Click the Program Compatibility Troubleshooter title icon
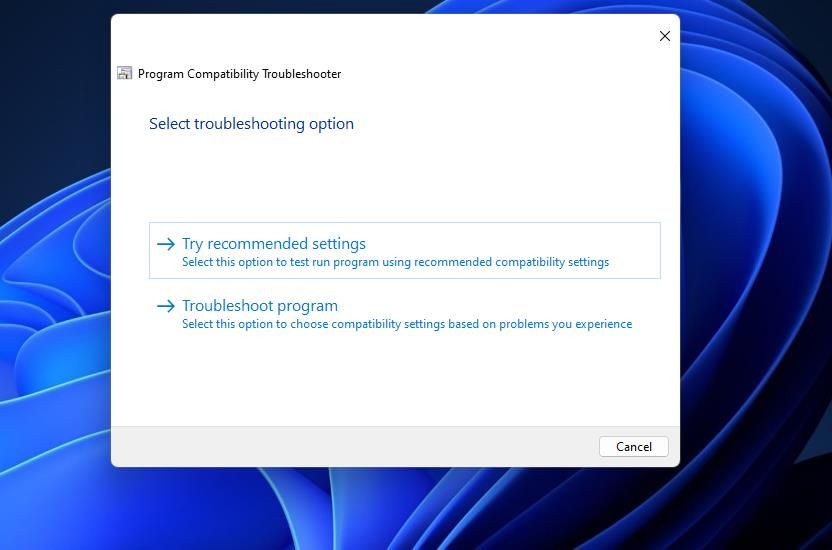Viewport: 832px width, 550px height. tap(125, 73)
